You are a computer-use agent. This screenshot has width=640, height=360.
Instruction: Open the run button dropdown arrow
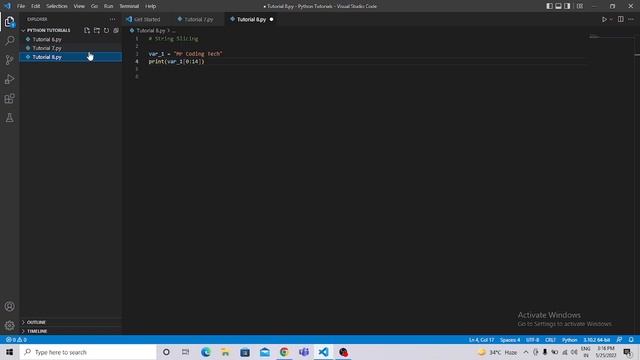click(611, 19)
